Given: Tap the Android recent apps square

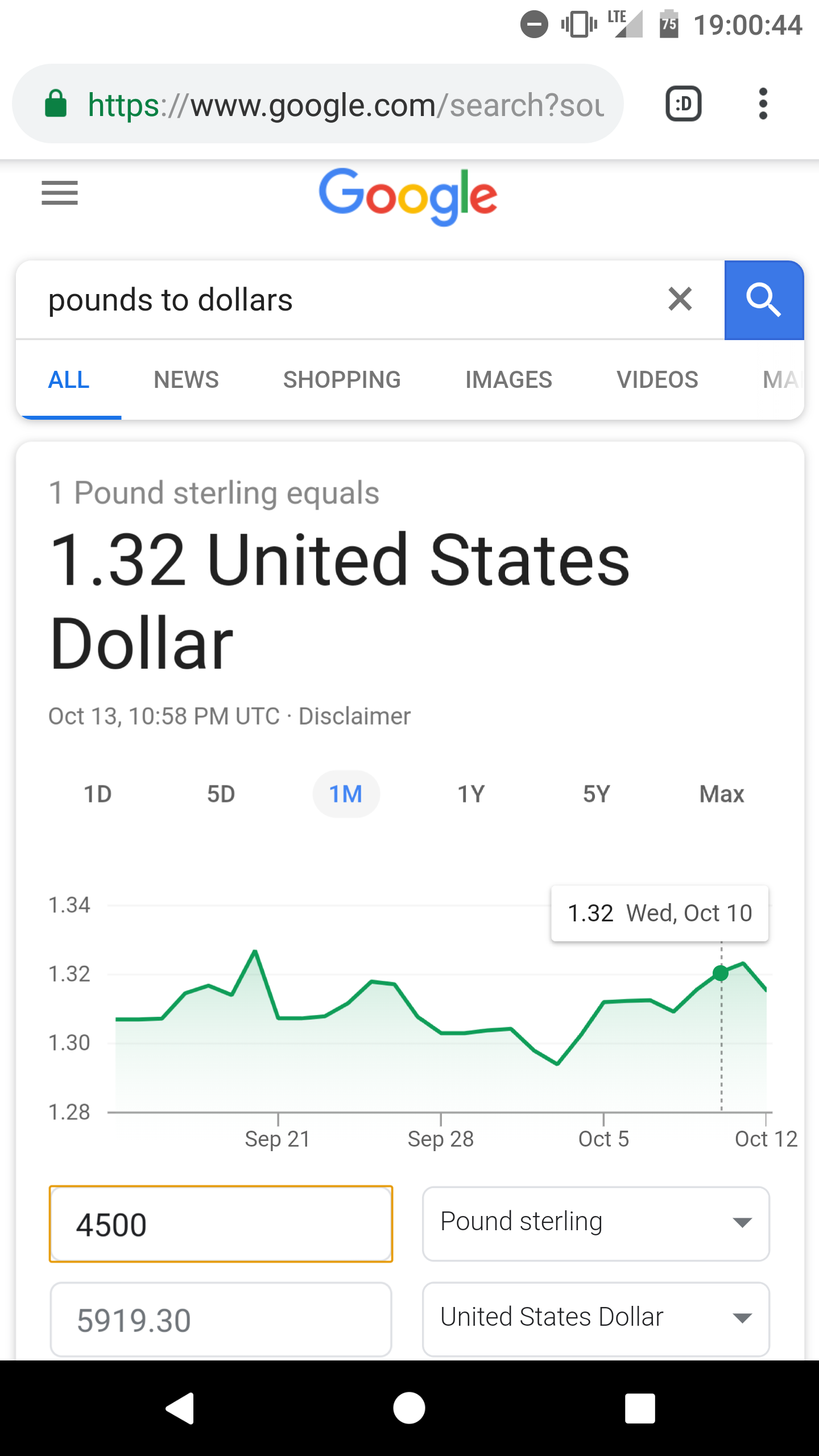Looking at the screenshot, I should (x=640, y=1408).
